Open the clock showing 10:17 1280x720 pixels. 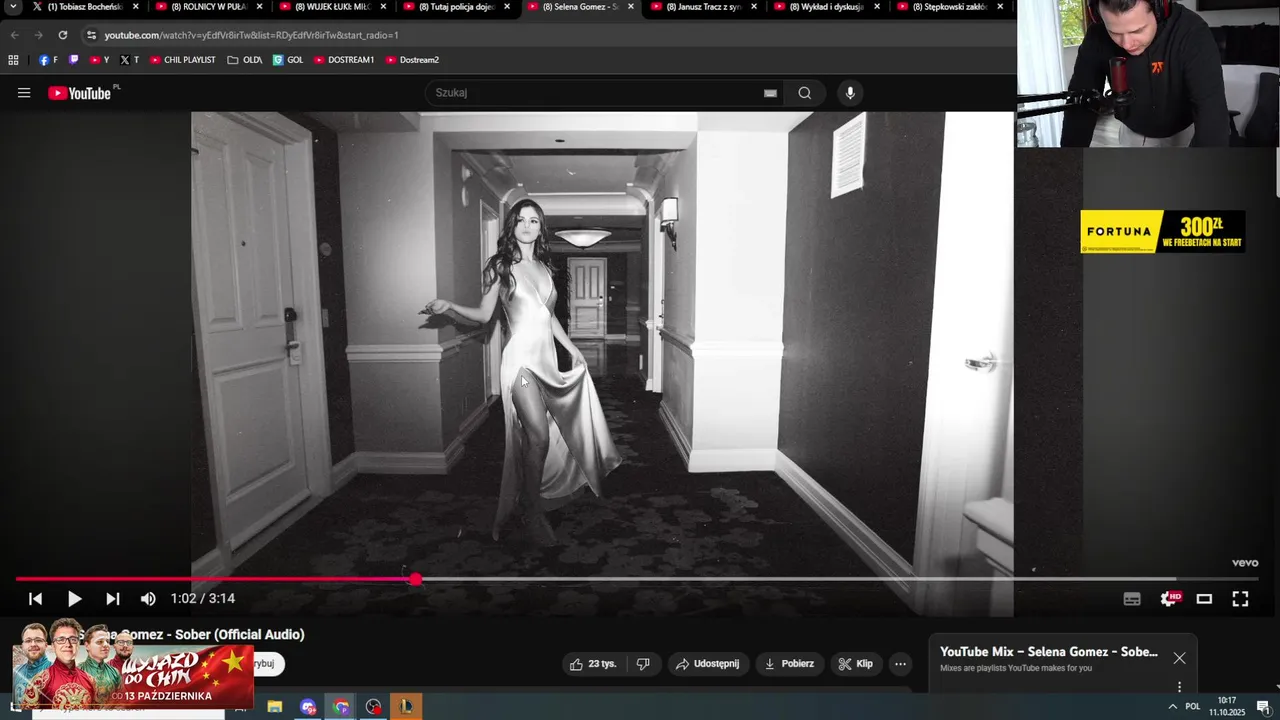(x=1227, y=706)
